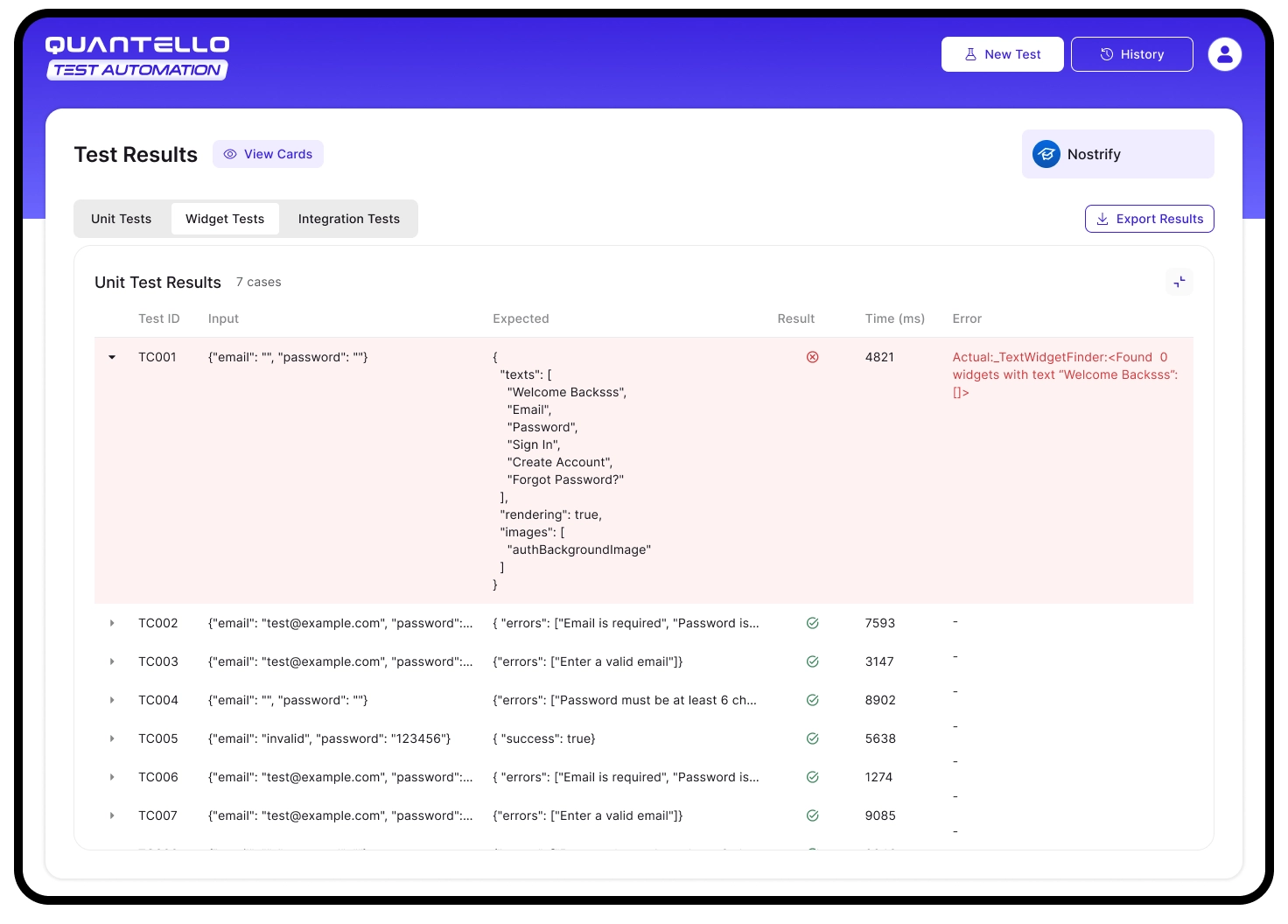Select the TC005 test ID cell
Image resolution: width=1288 pixels, height=924 pixels.
point(158,738)
